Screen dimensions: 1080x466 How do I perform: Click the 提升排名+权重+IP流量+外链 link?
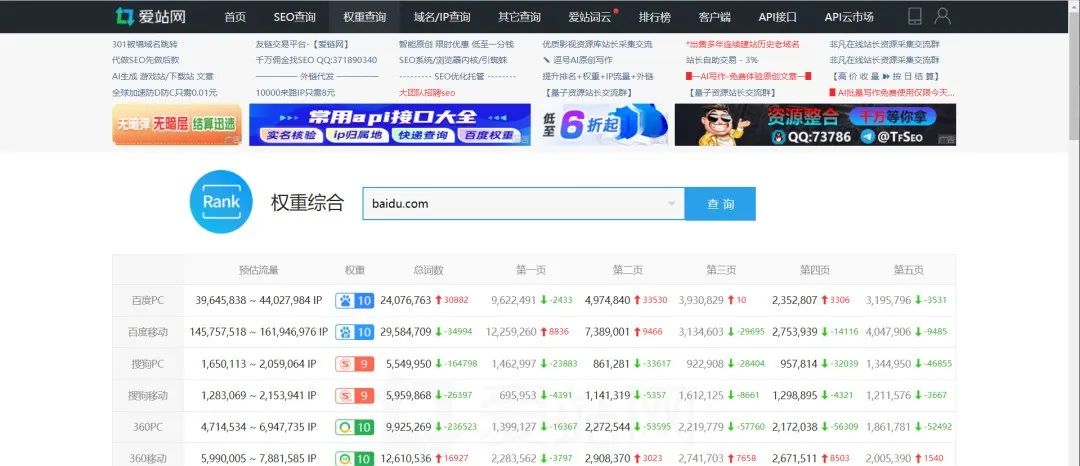[x=598, y=76]
